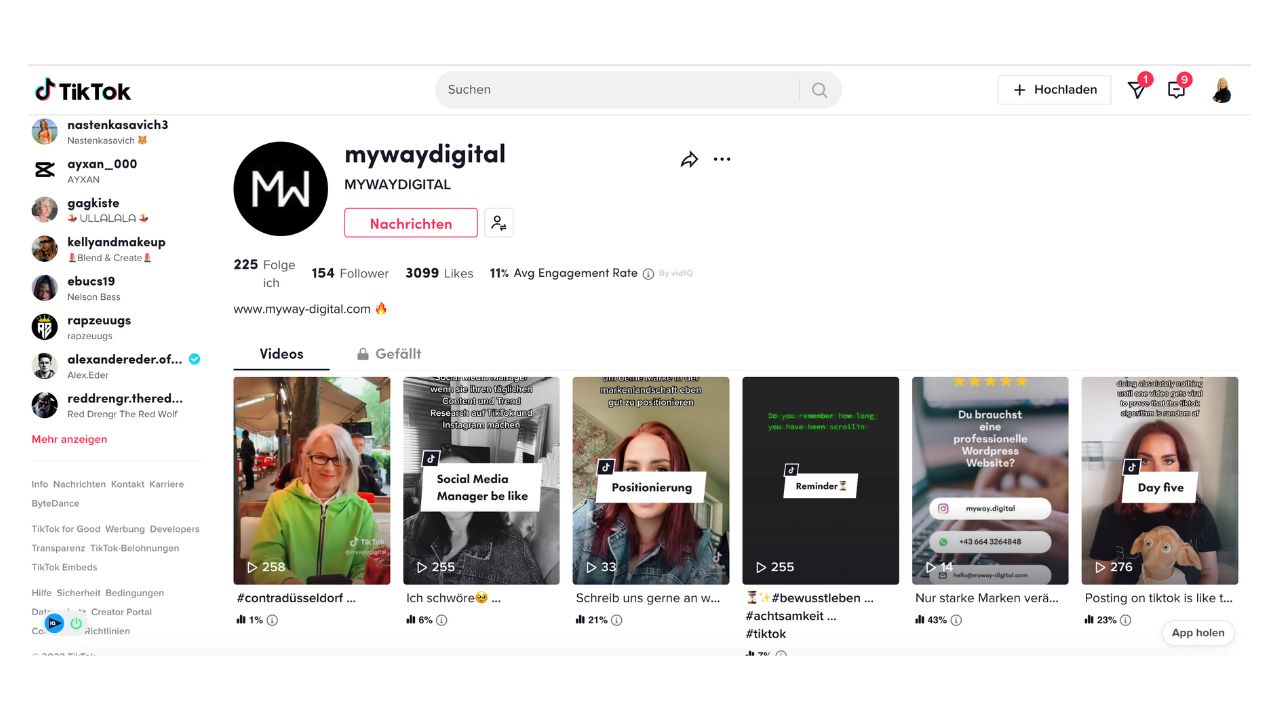1280x720 pixels.
Task: Click the engagement rate info icon
Action: [648, 274]
